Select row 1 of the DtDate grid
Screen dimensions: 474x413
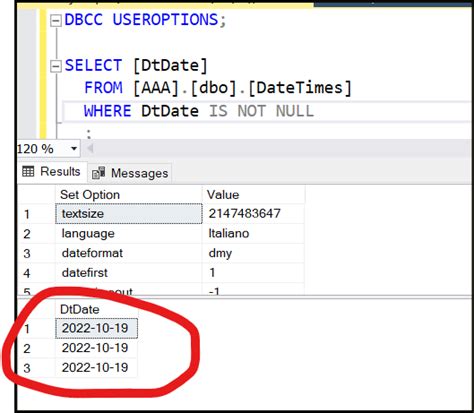pos(96,328)
